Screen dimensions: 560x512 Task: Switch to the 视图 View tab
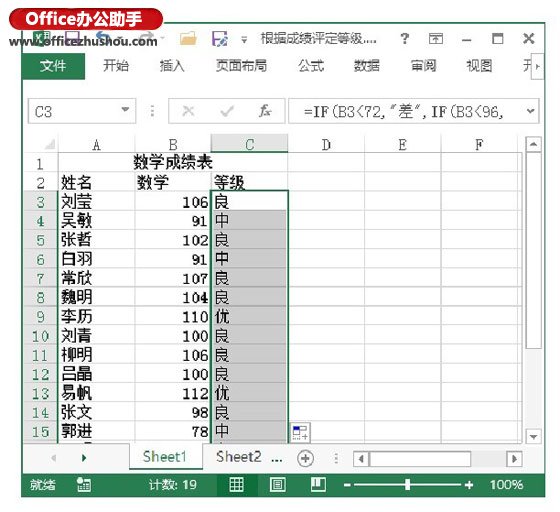pos(479,66)
